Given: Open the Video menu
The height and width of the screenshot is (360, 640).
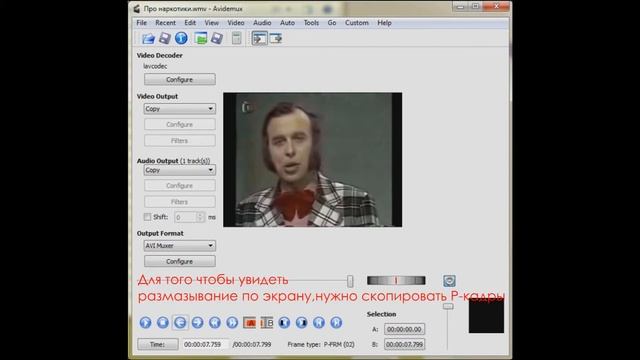Looking at the screenshot, I should tap(236, 23).
